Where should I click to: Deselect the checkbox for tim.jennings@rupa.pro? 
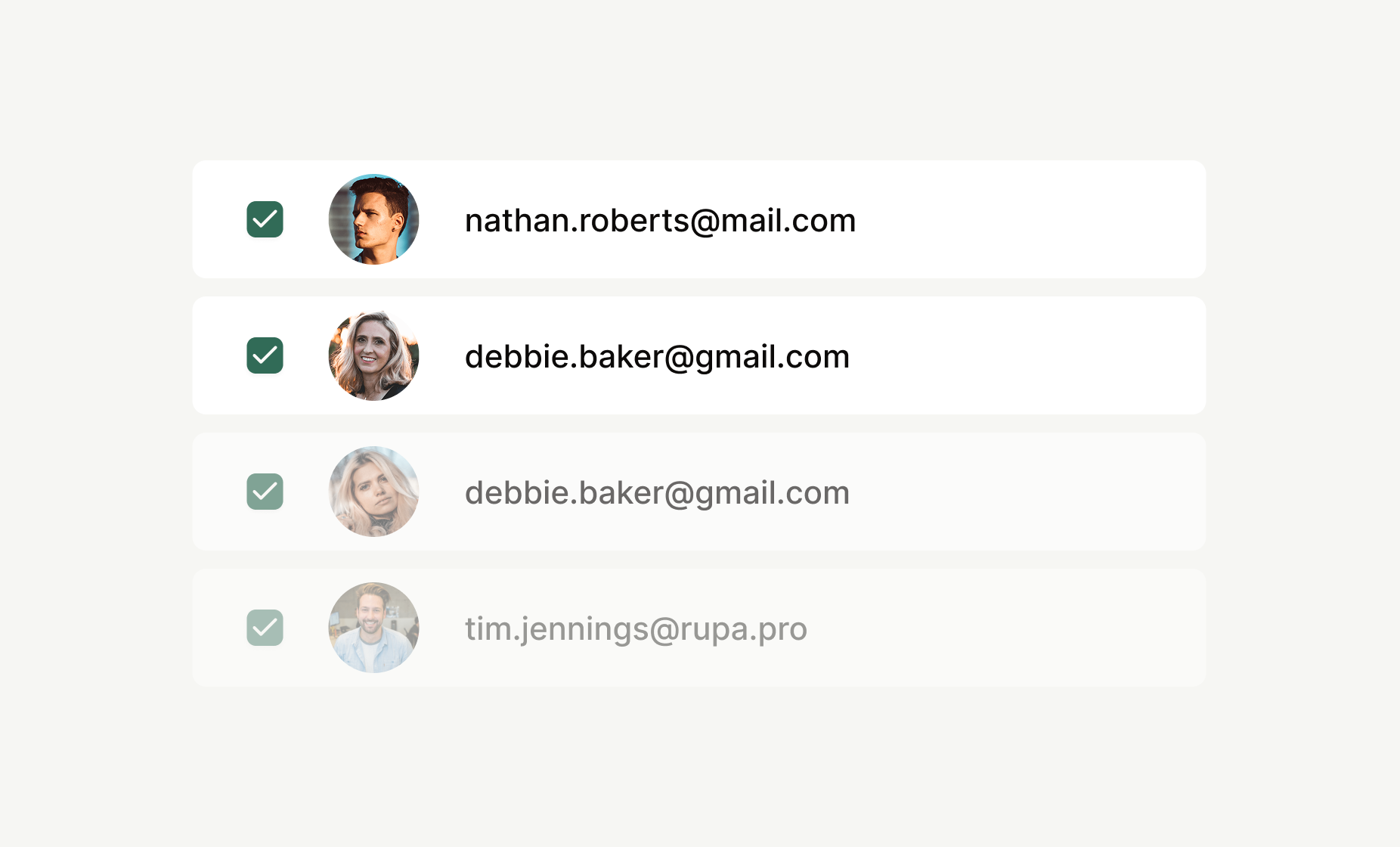click(265, 628)
